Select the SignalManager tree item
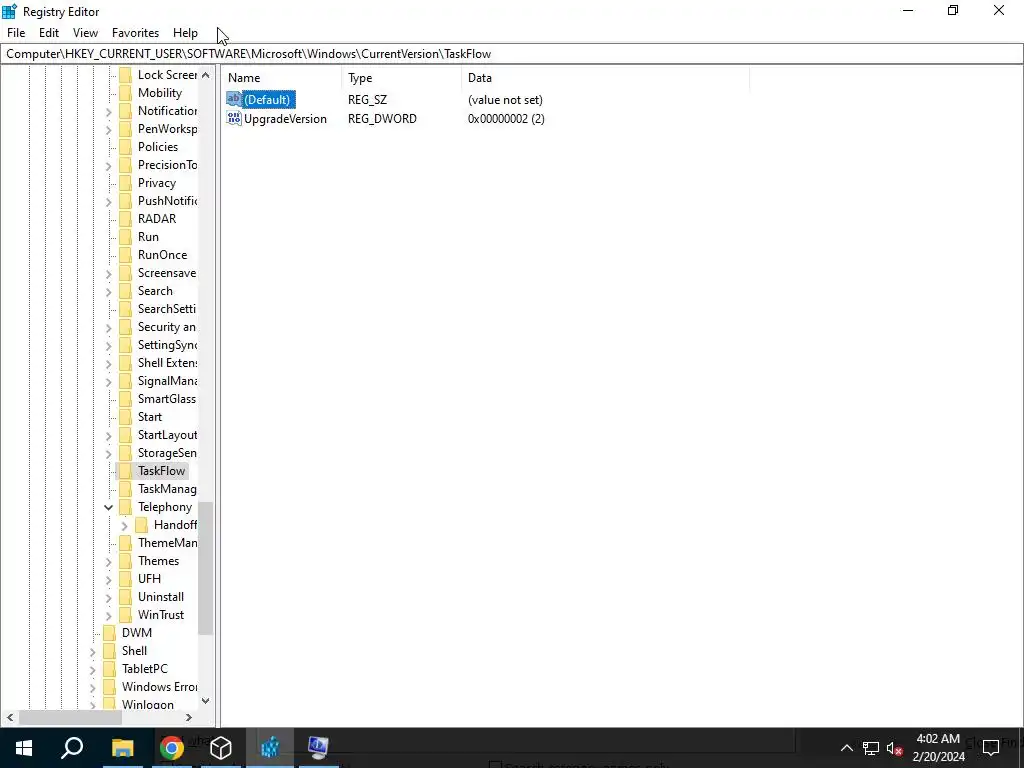Viewport: 1024px width, 768px height. tap(167, 381)
